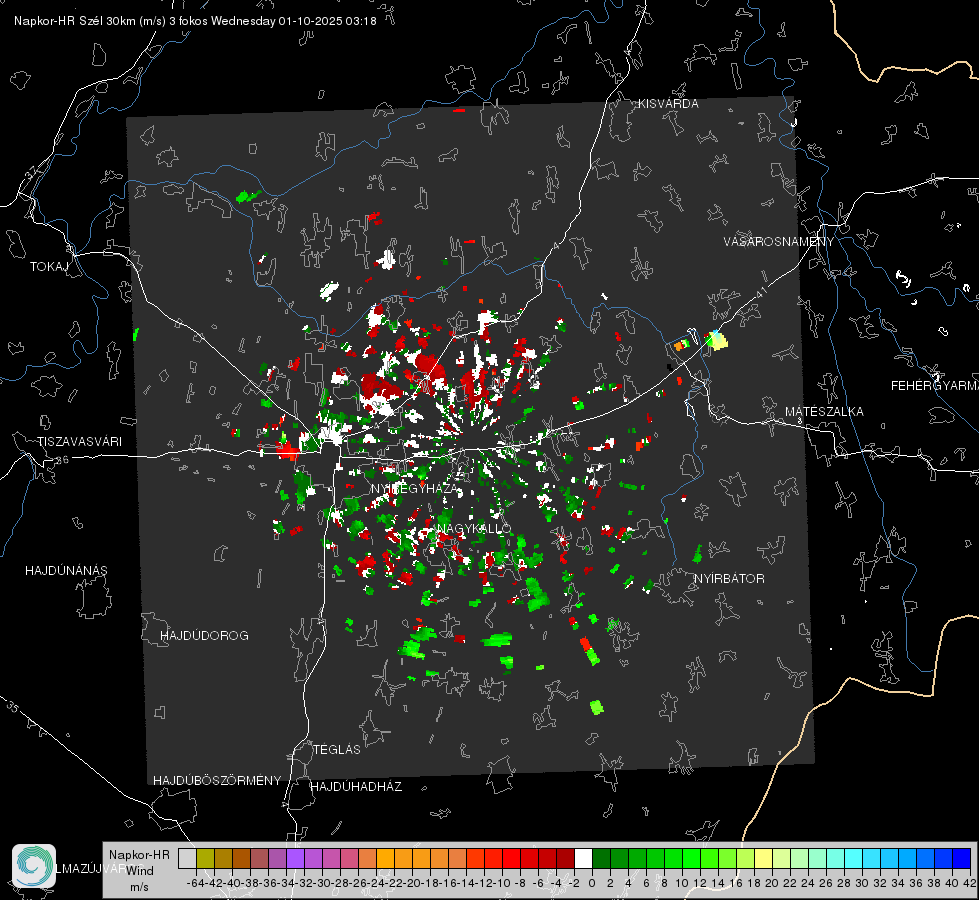979x900 pixels.
Task: Select the TÉGLÁS town label
Action: coord(337,750)
